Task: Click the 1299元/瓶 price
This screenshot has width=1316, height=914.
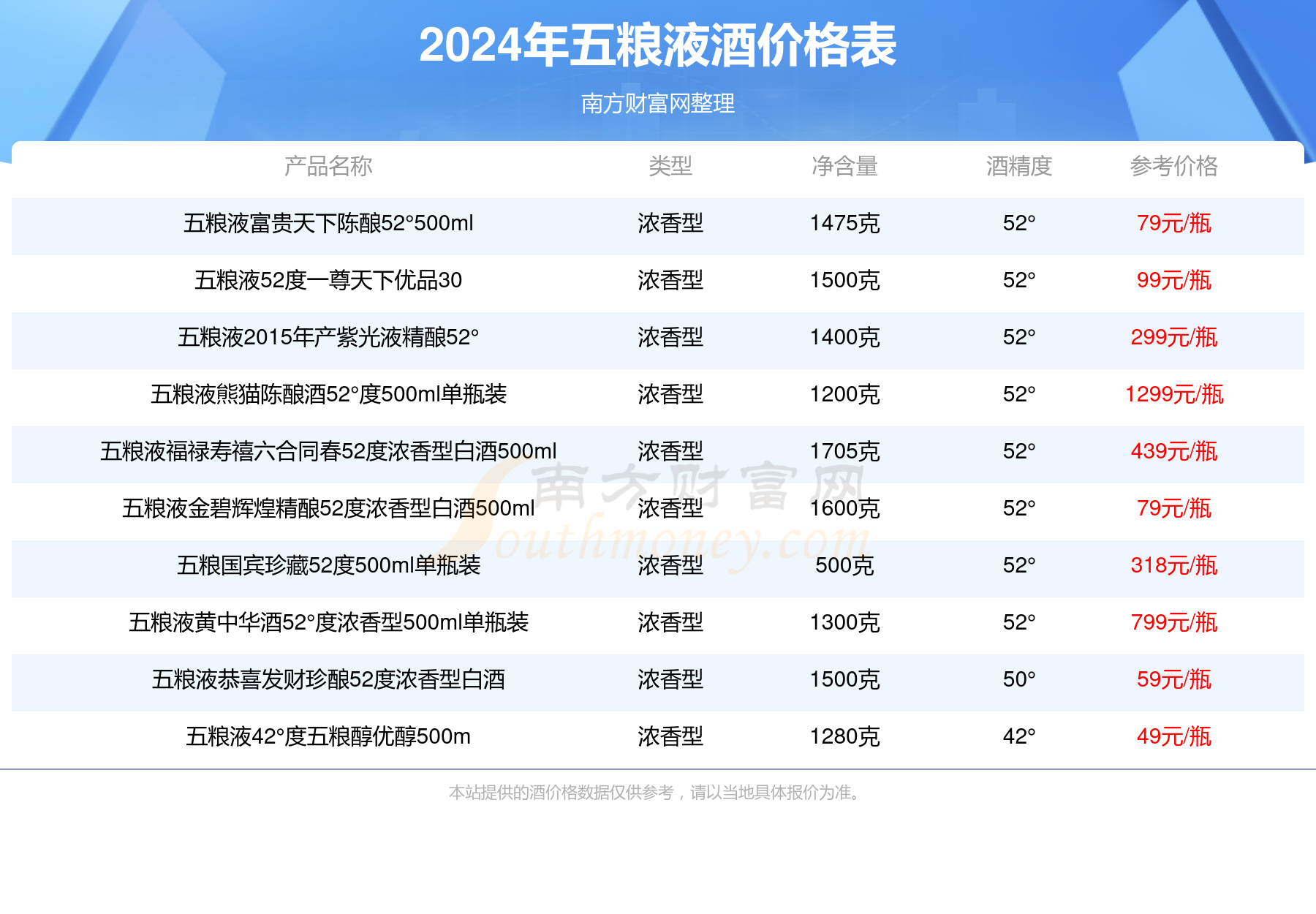Action: click(x=1174, y=395)
